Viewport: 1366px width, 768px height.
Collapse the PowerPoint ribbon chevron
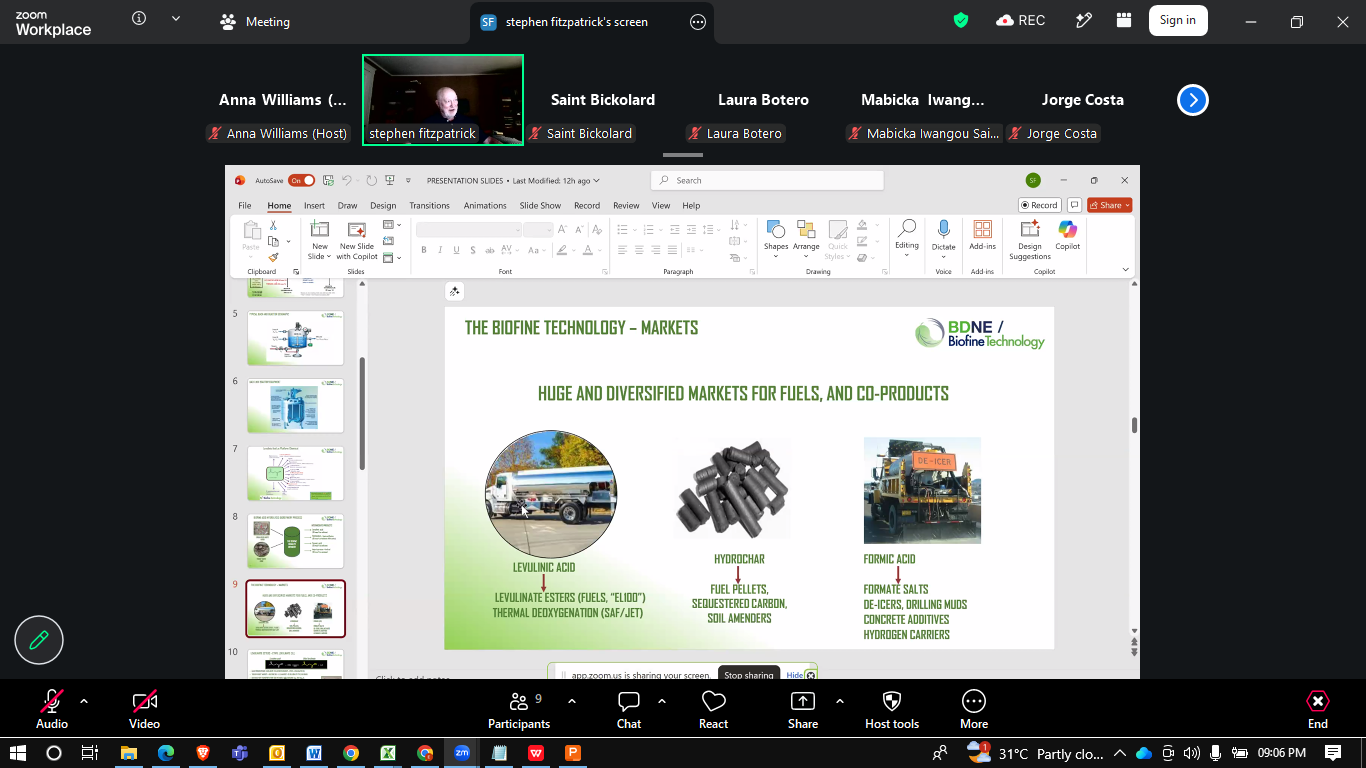coord(1126,269)
